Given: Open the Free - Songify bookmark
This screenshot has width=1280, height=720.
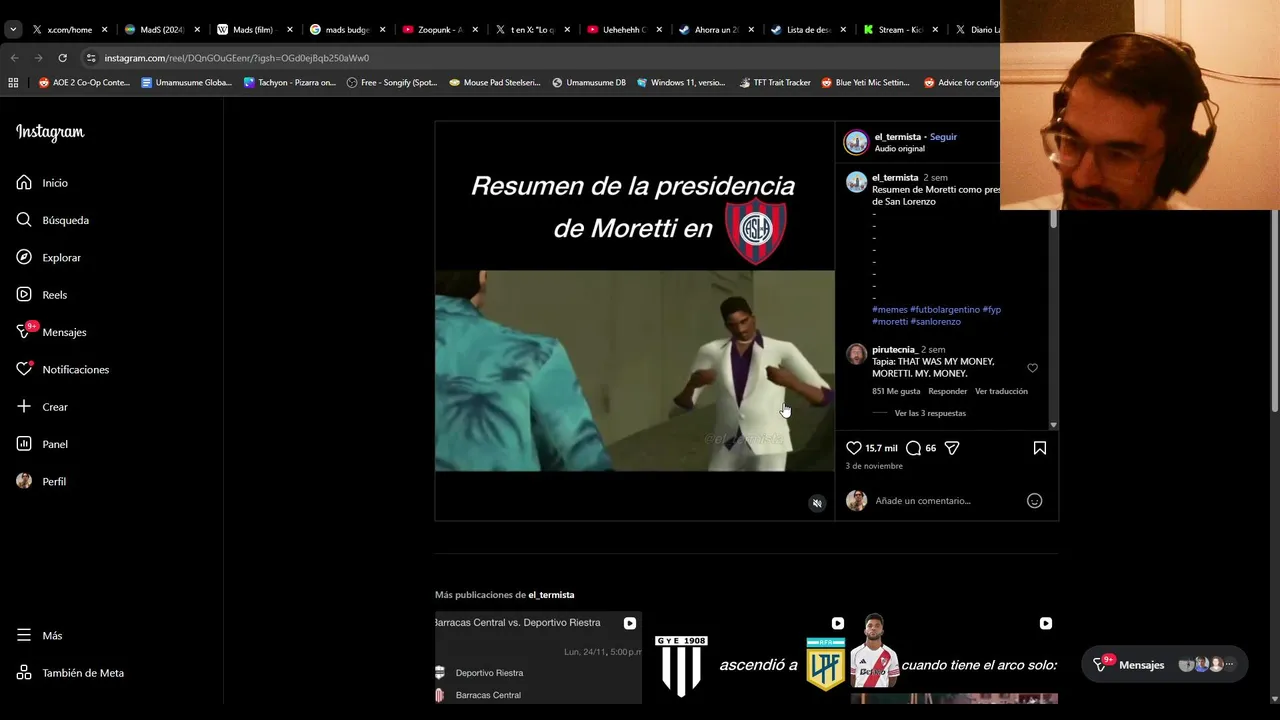Looking at the screenshot, I should 392,83.
